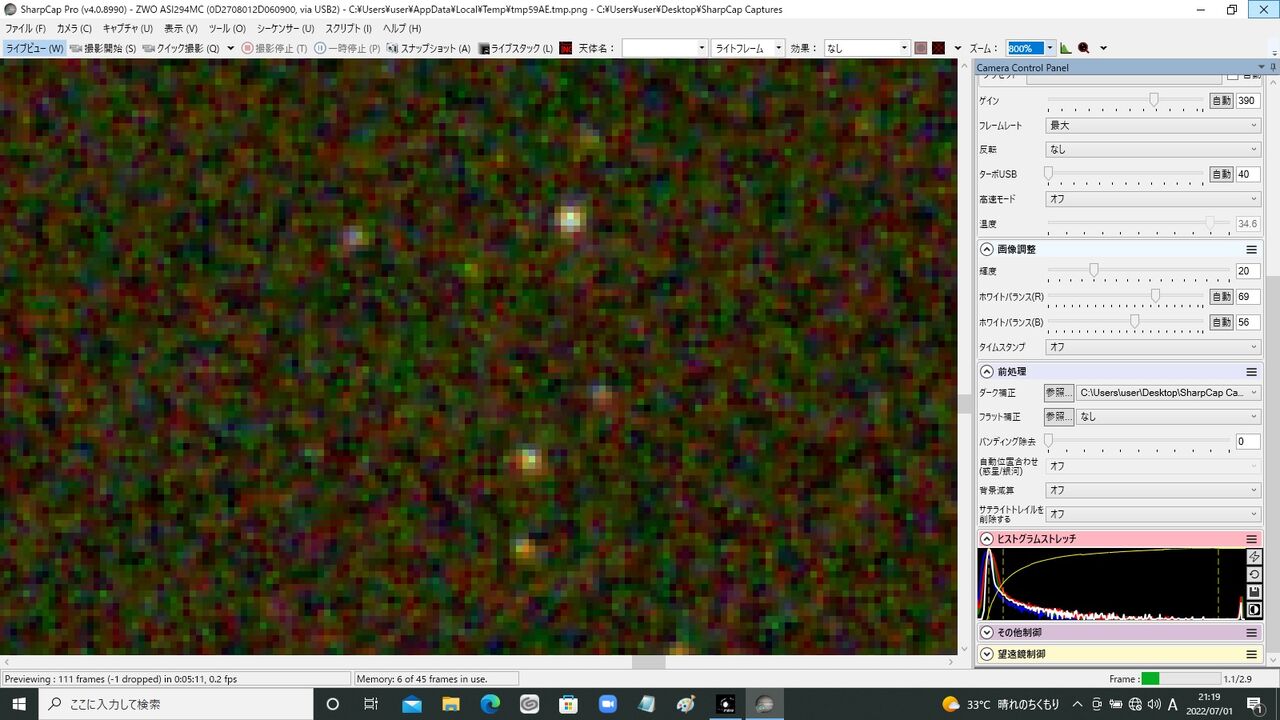
Task: Open the カメラ (C) menu
Action: [74, 28]
